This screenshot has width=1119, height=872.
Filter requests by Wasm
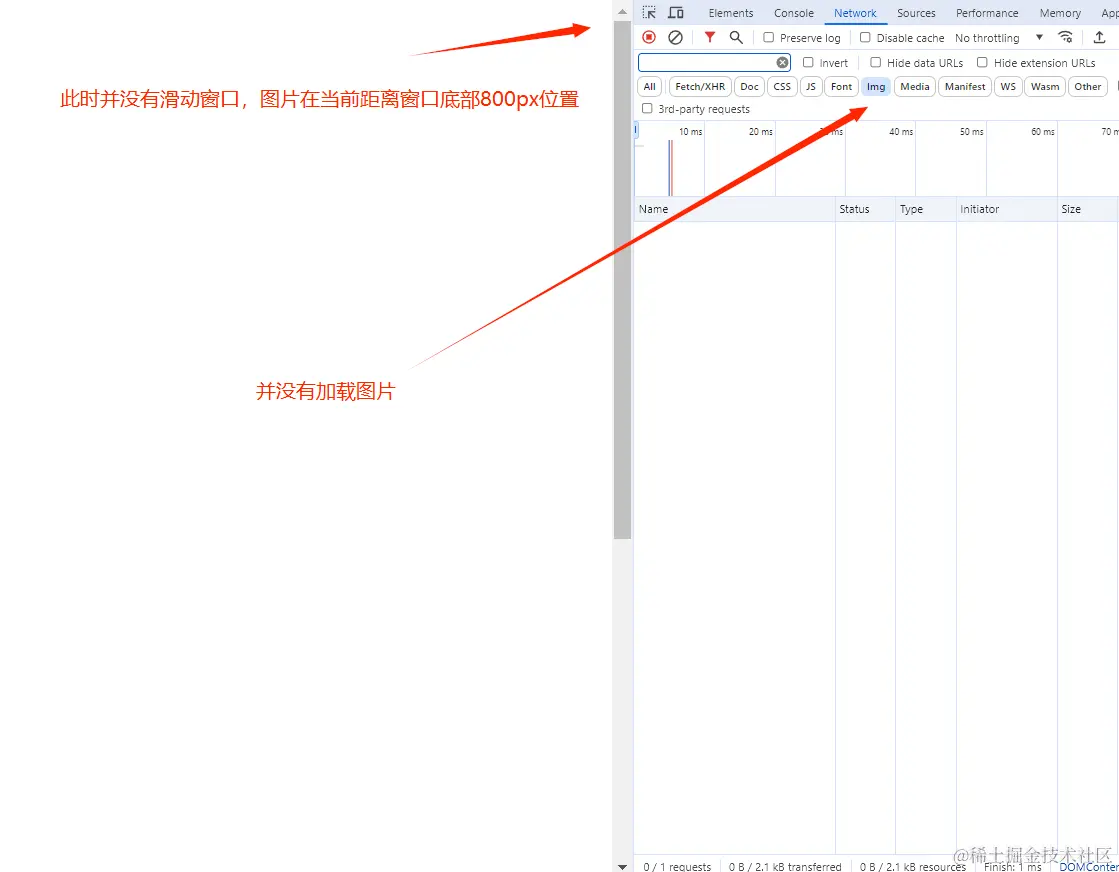[1045, 86]
